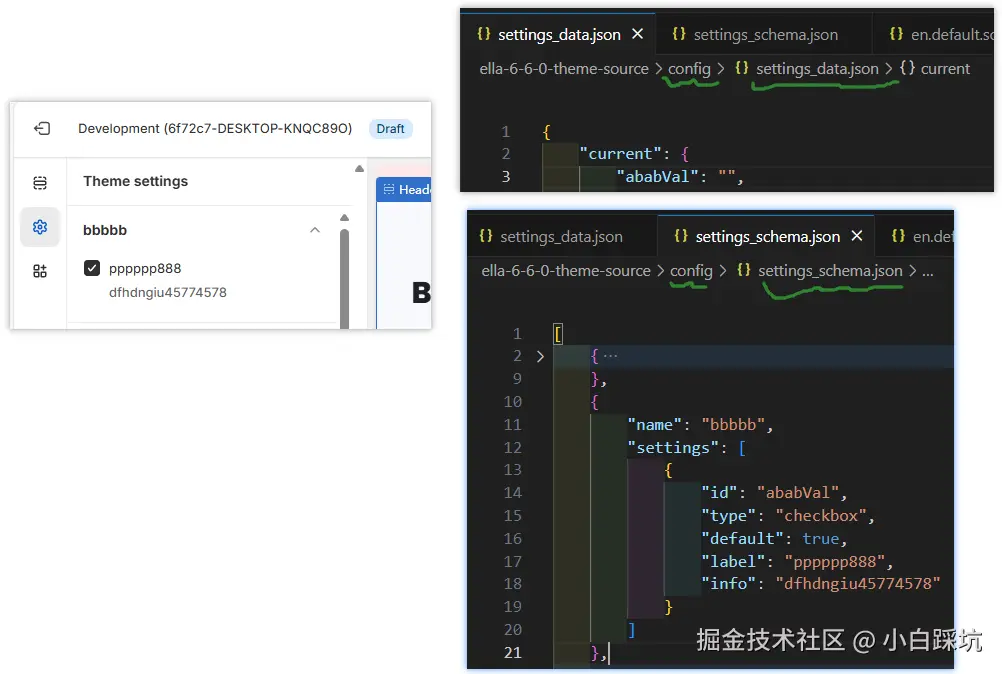1002x674 pixels.
Task: Click the Draft status badge
Action: tap(391, 128)
